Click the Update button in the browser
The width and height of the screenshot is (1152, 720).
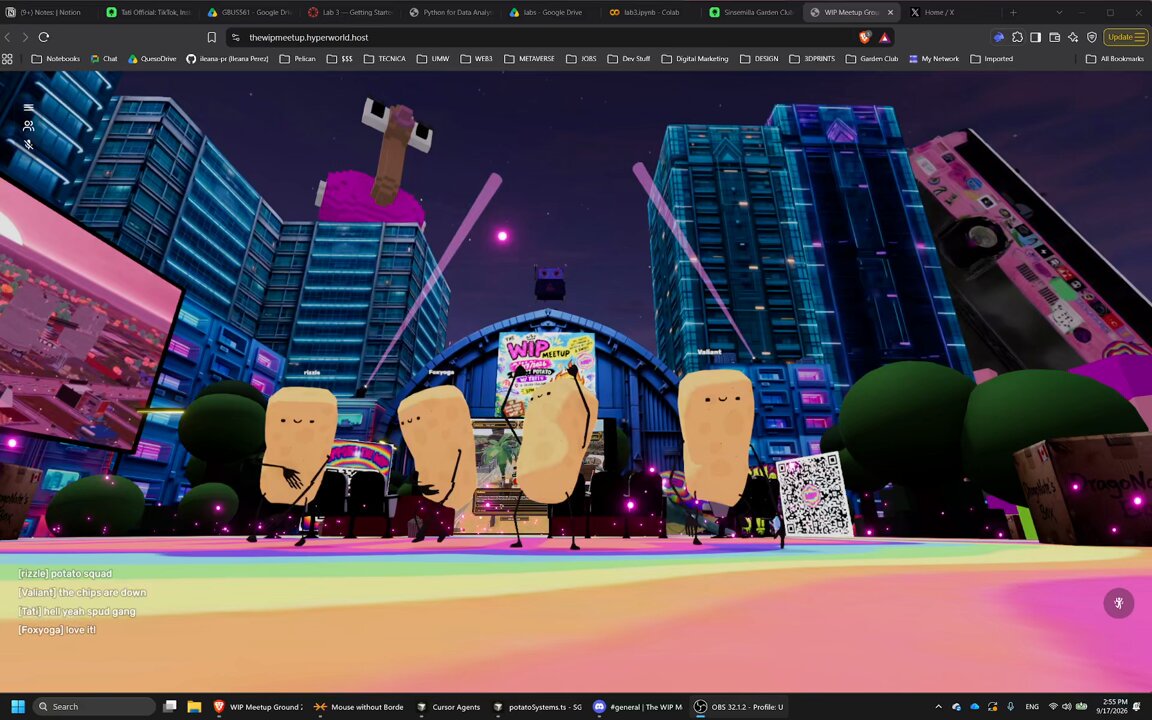click(1126, 37)
